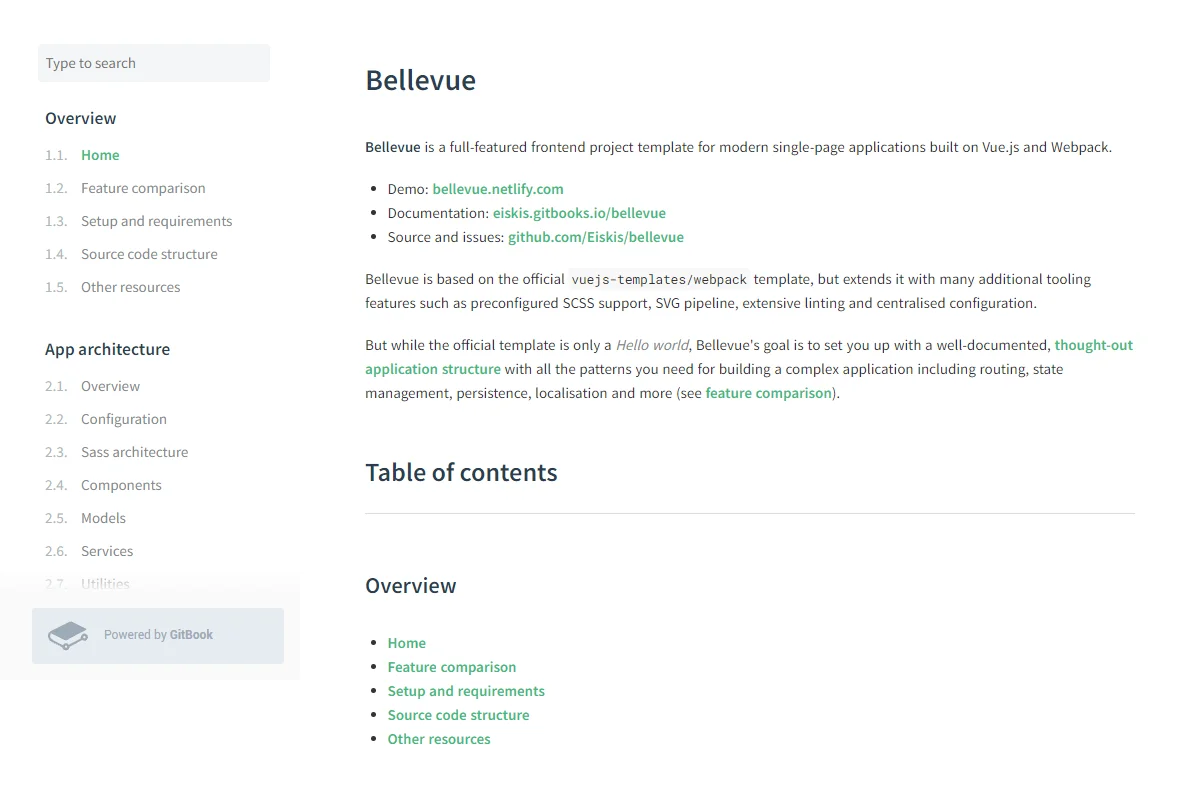Open github.com/Eiskis/bellevue source link
This screenshot has width=1200, height=800.
coord(596,237)
